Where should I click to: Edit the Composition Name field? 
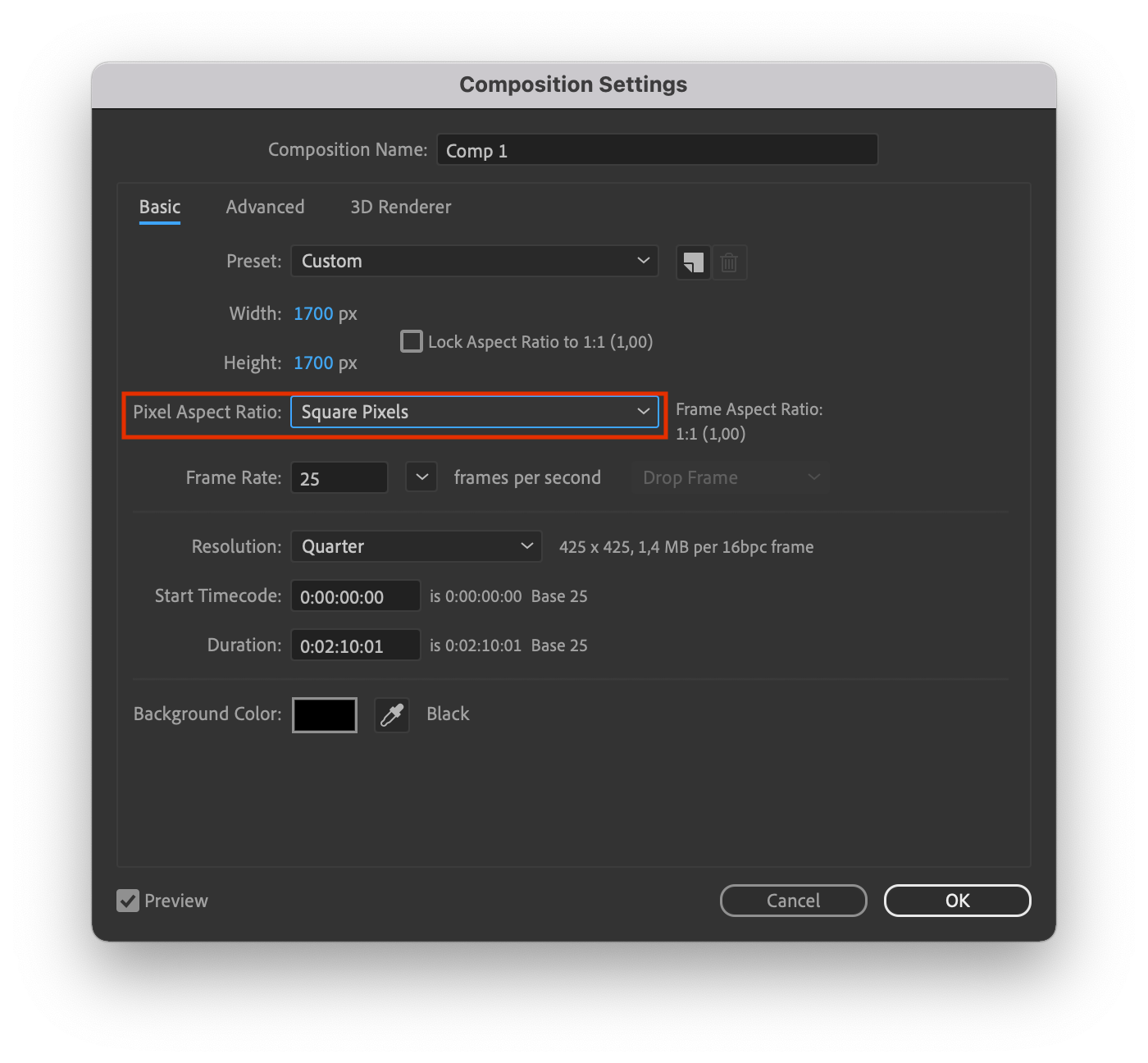(656, 149)
